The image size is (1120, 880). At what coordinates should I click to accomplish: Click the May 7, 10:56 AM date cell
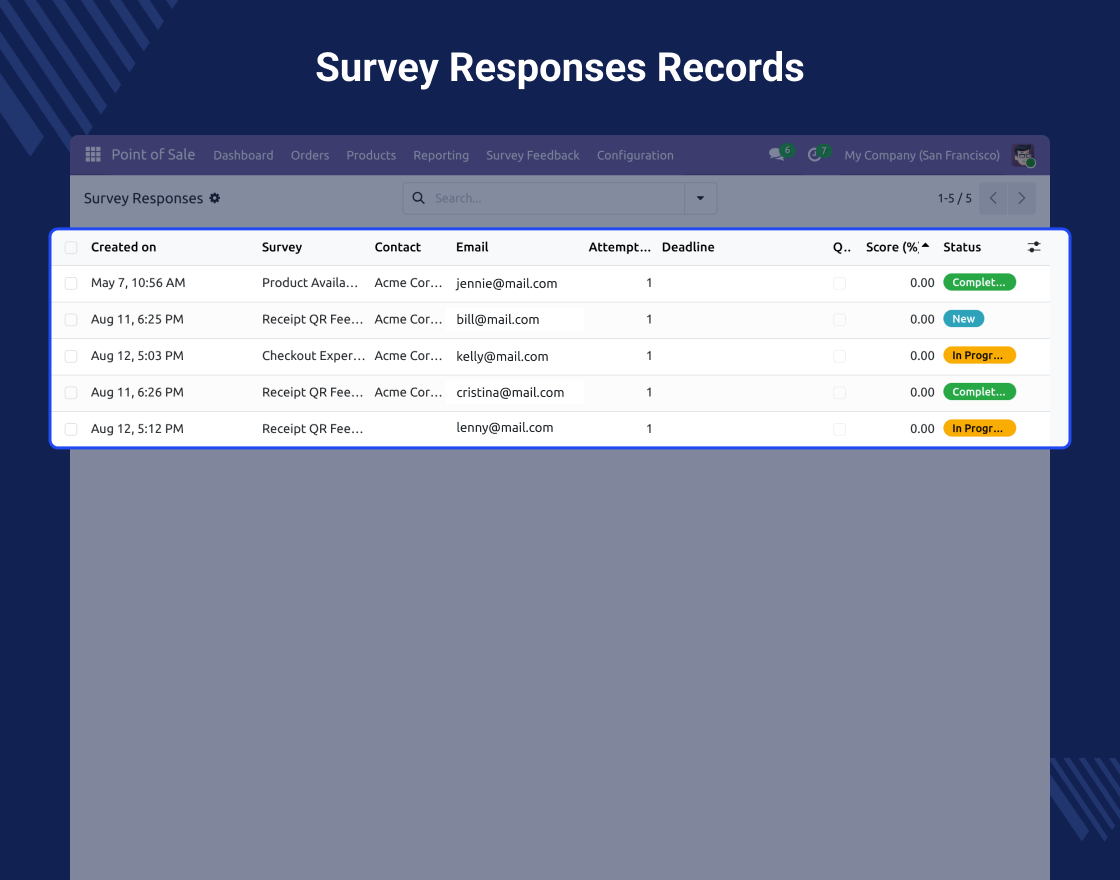[x=138, y=283]
